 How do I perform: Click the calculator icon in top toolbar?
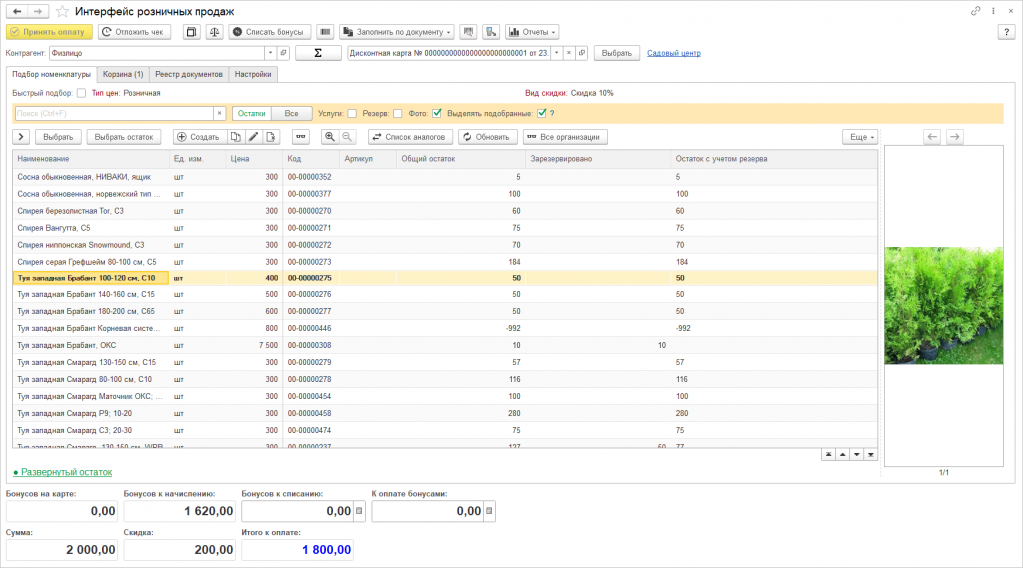[191, 32]
